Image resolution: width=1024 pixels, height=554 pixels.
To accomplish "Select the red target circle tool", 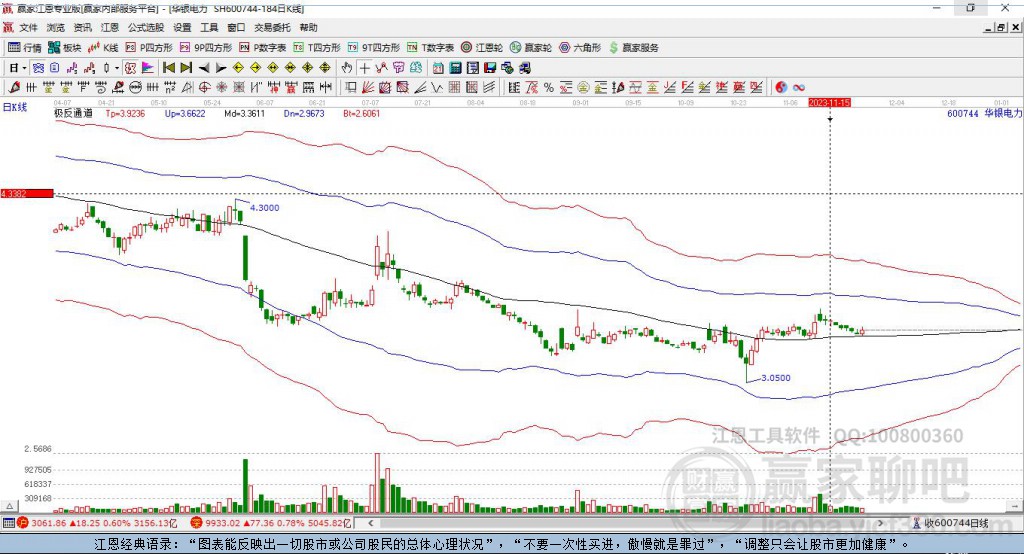I will click(204, 88).
